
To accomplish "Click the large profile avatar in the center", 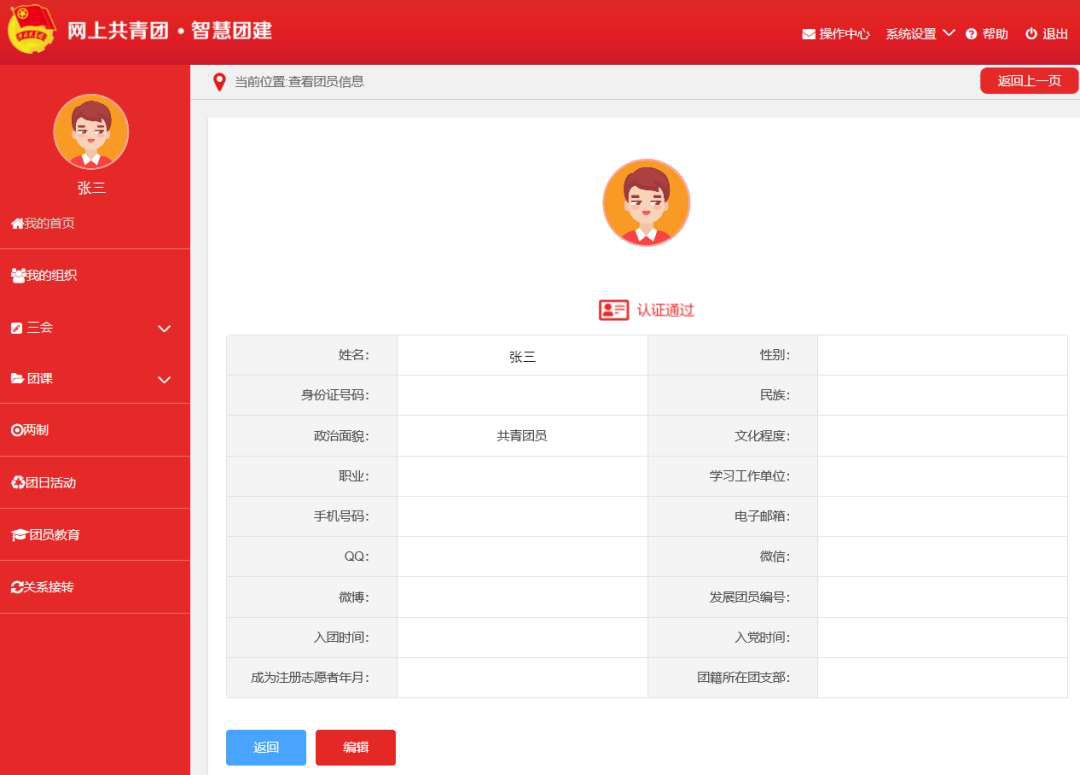I will [x=646, y=203].
